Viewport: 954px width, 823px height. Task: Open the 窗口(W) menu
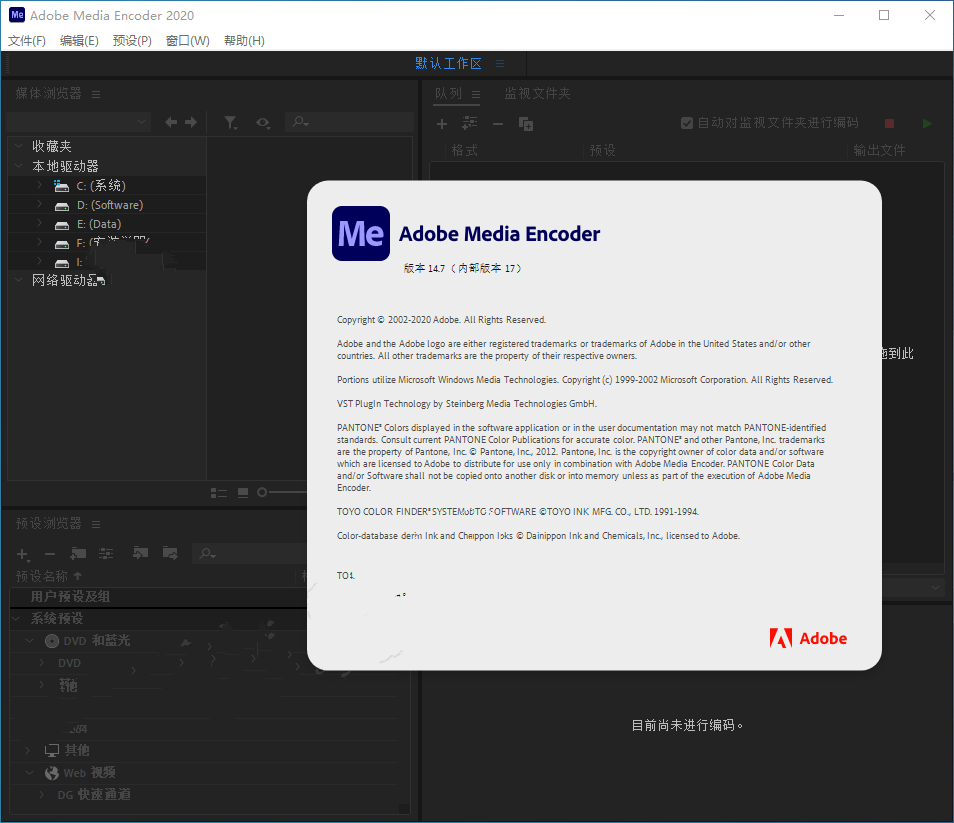point(187,41)
